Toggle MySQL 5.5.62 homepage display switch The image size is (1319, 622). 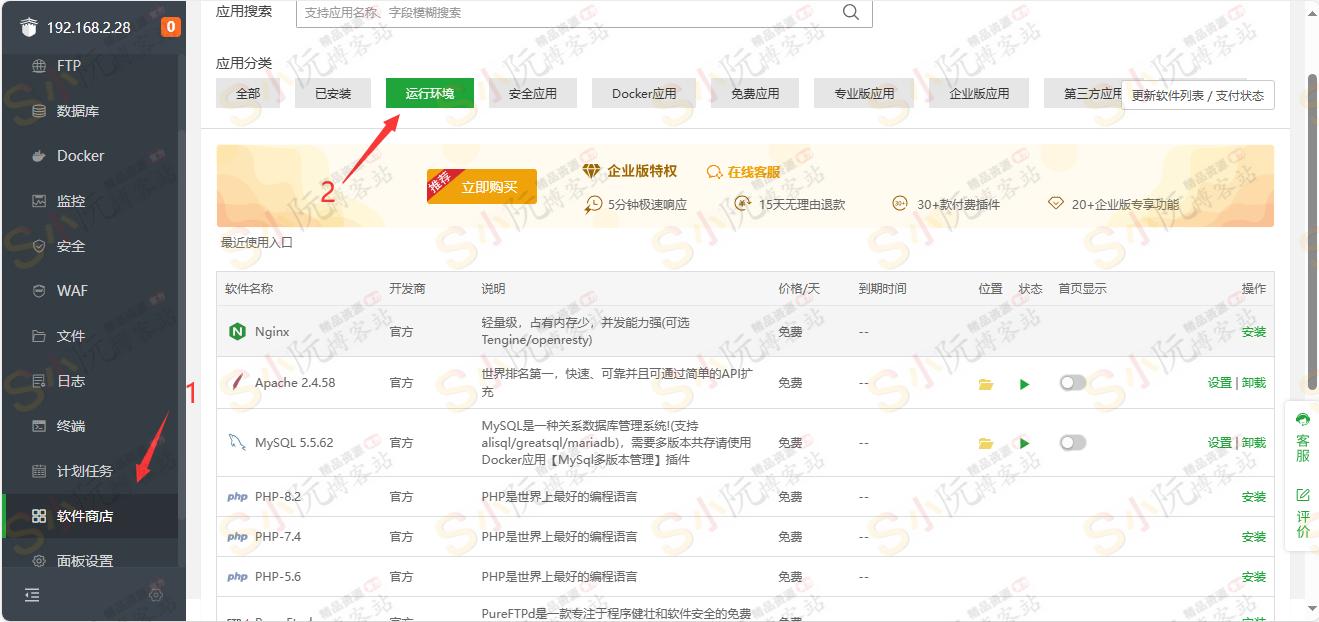[x=1073, y=442]
